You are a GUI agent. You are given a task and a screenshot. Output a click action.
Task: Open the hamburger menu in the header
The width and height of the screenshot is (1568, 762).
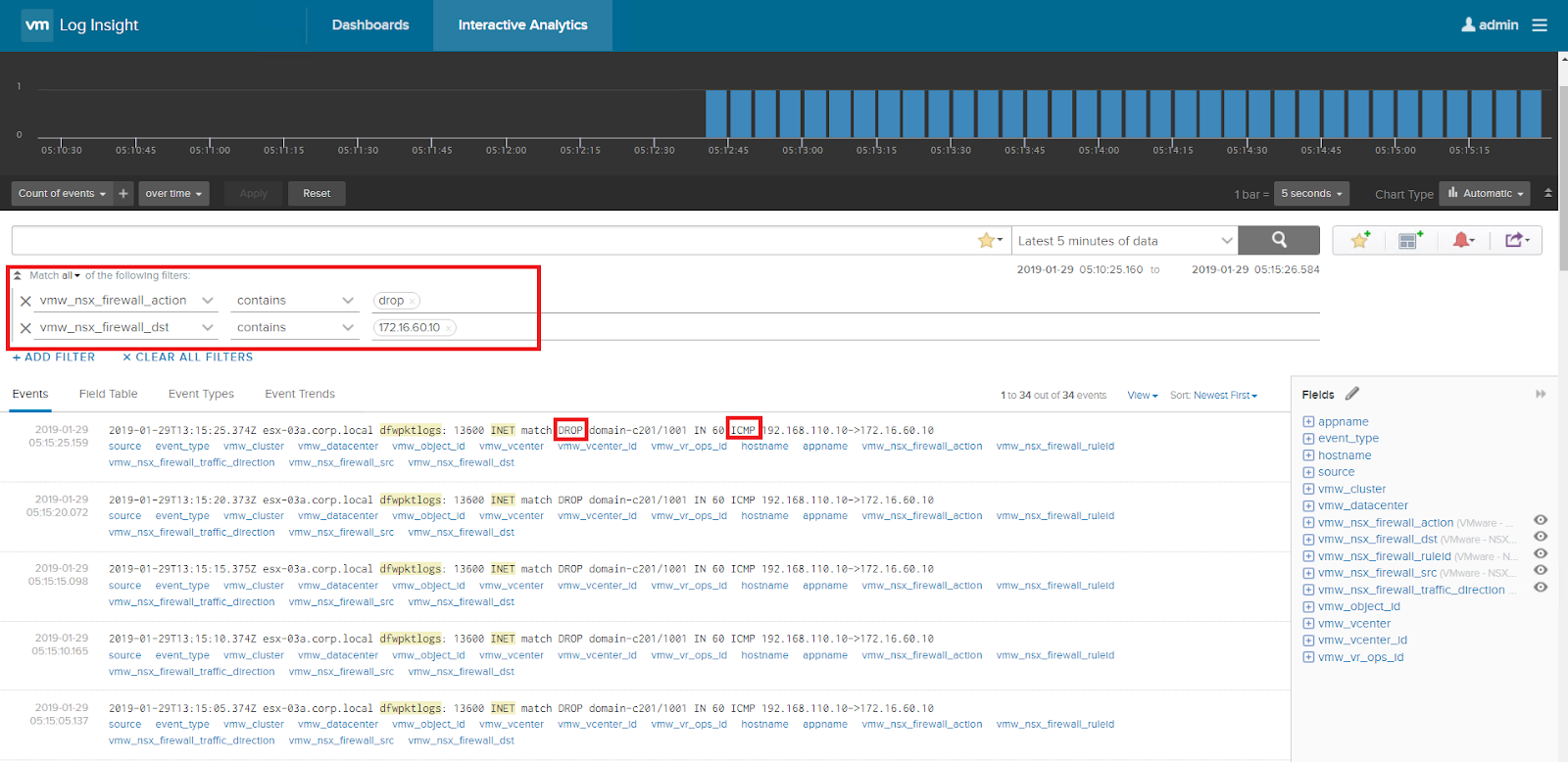(x=1540, y=24)
